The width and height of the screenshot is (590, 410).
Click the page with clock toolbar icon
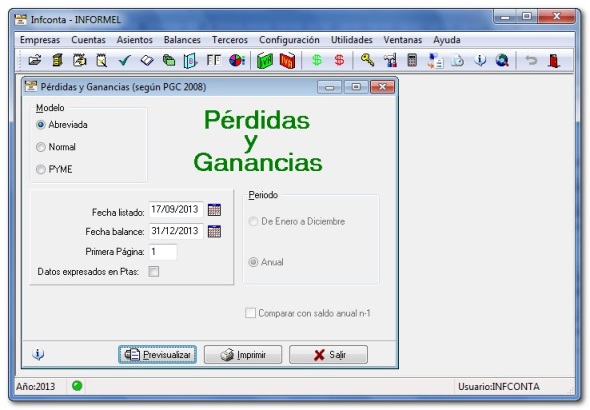coord(457,60)
